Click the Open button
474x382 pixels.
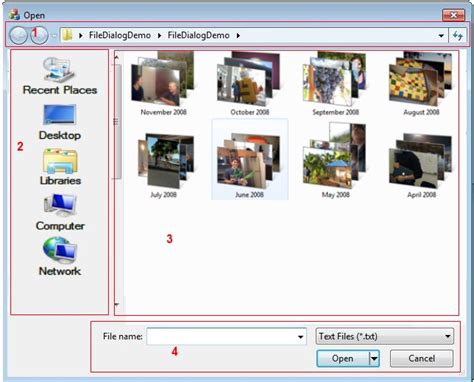click(x=343, y=358)
